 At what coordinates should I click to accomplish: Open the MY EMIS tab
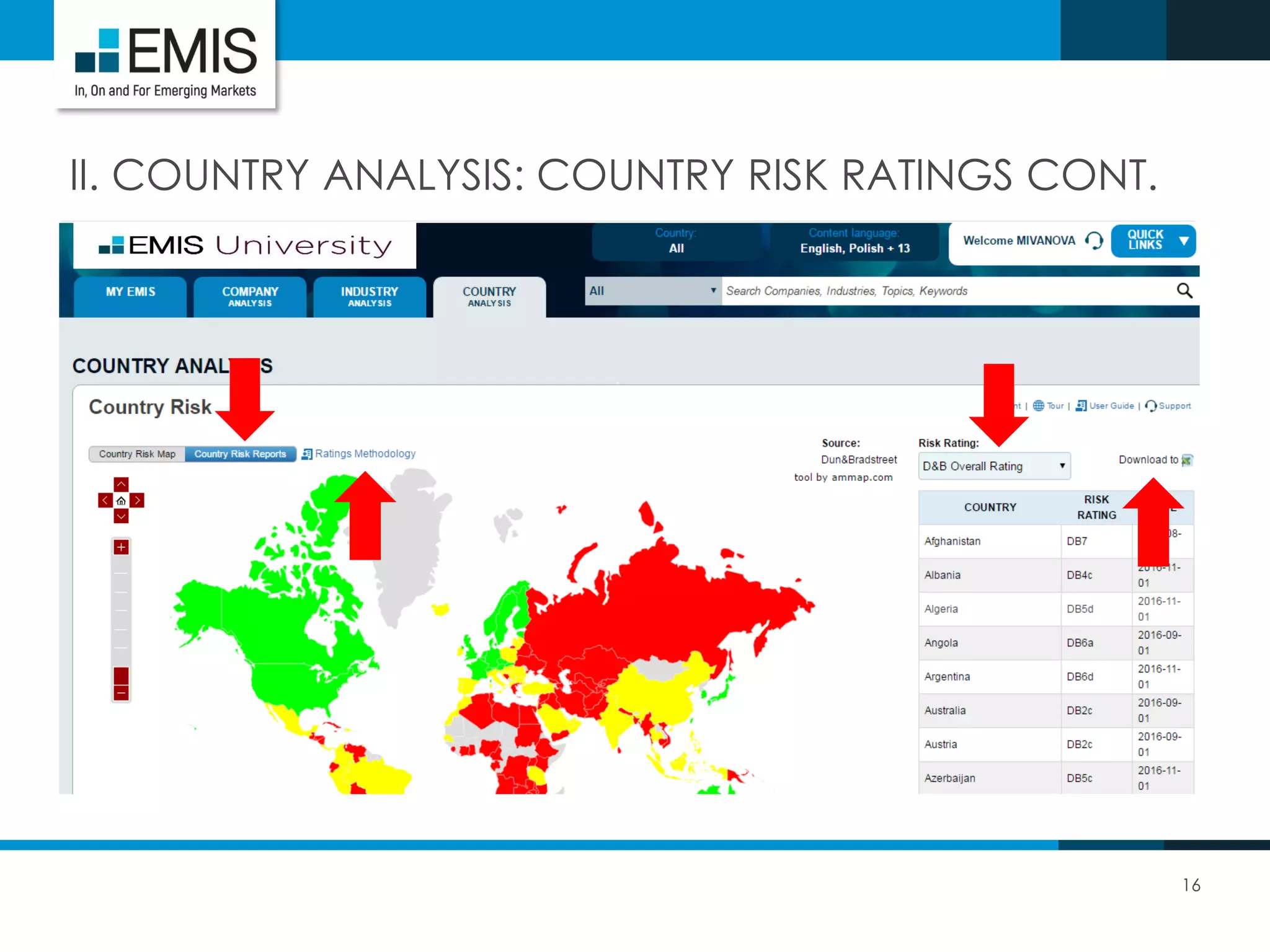pos(130,297)
